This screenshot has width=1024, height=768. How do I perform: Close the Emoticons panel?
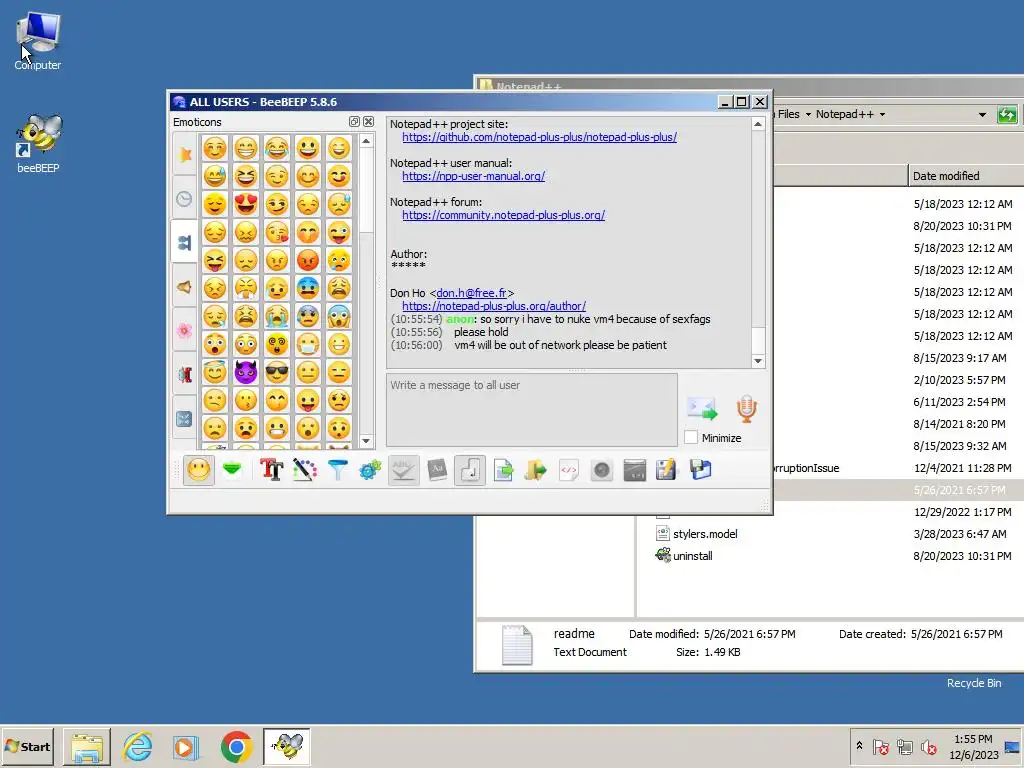coord(368,121)
